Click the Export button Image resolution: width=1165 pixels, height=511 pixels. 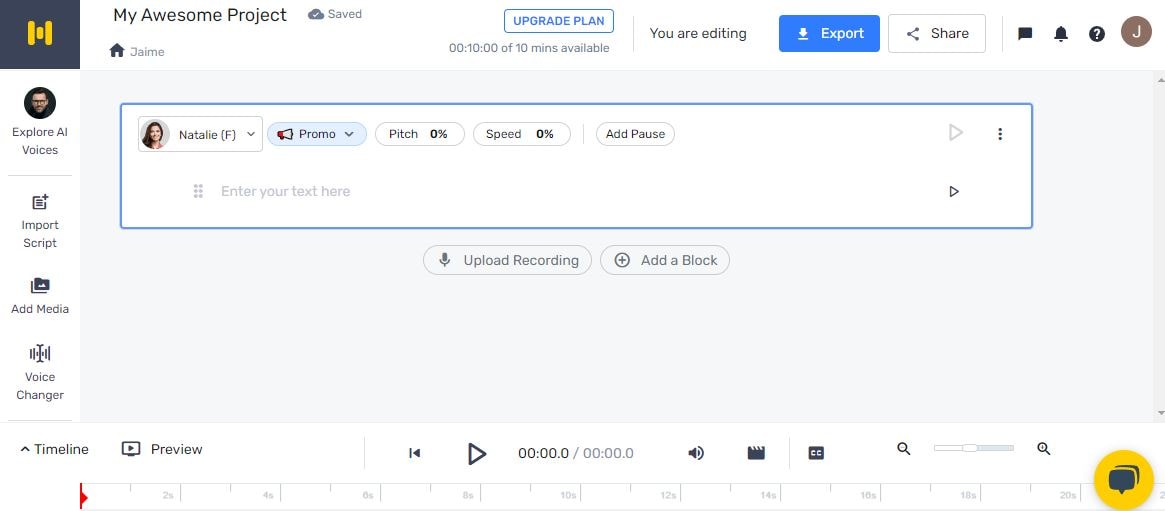click(x=829, y=34)
